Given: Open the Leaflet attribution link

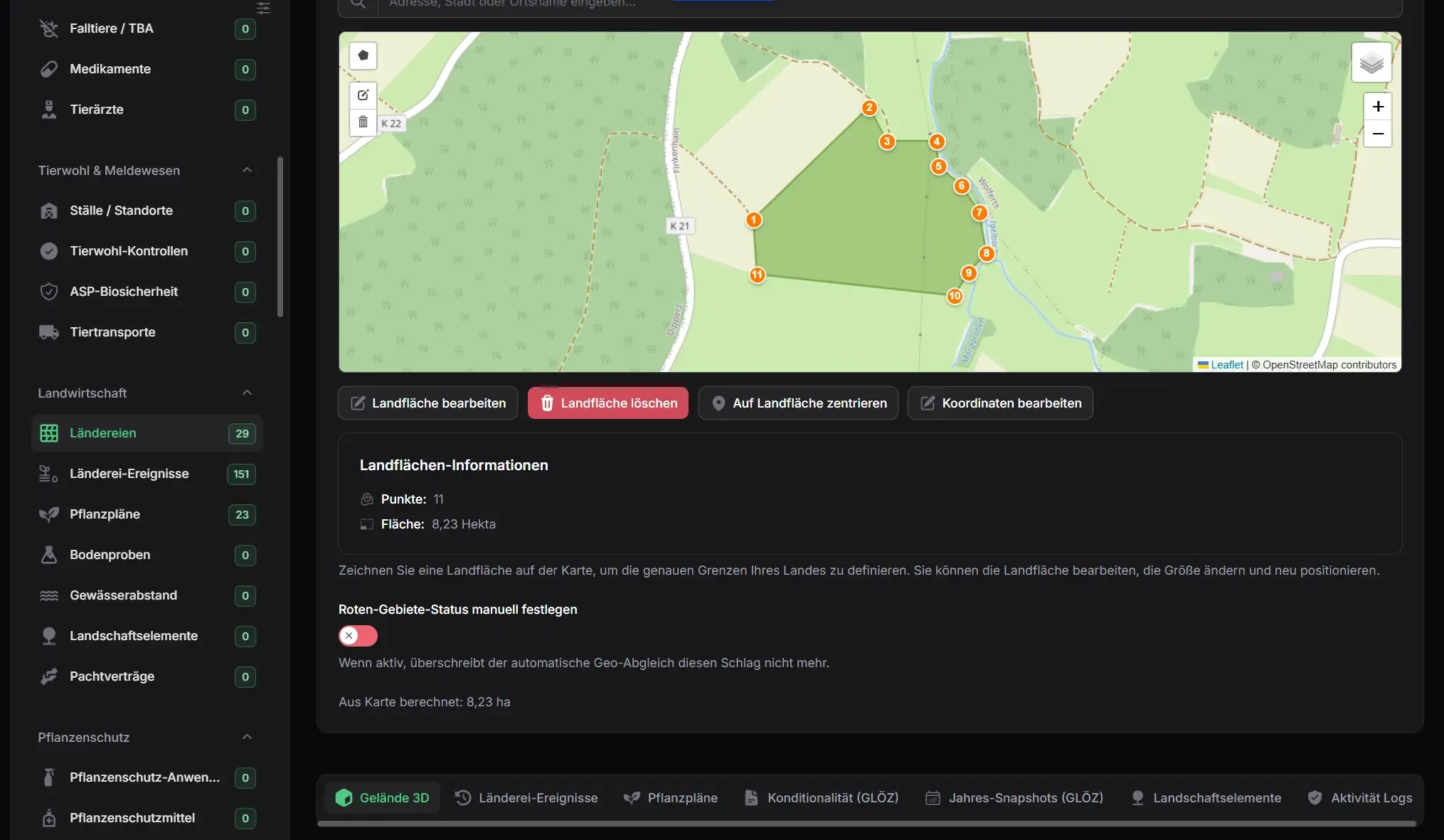Looking at the screenshot, I should coord(1227,365).
